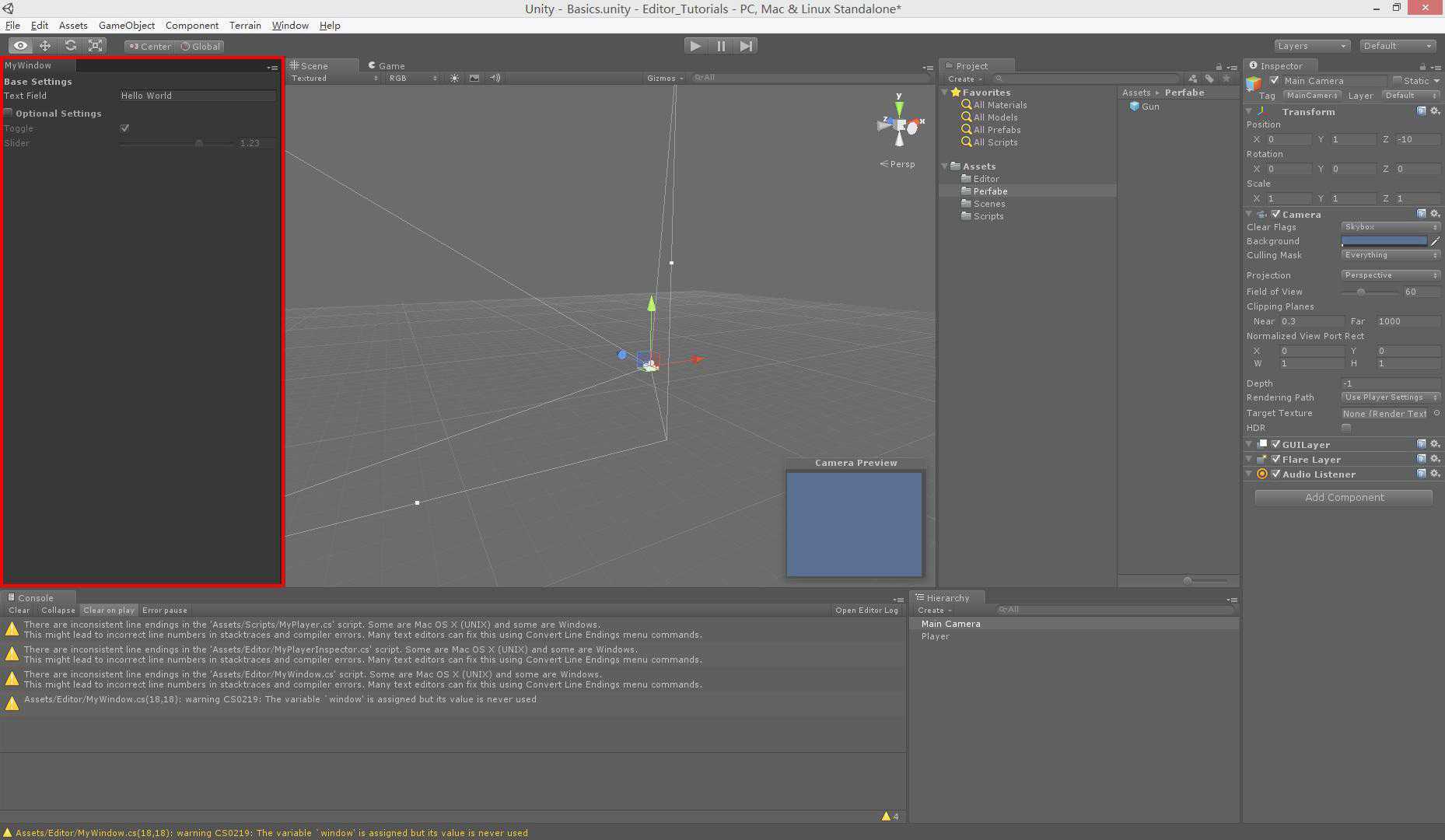Toggle Scene view audio with the speaker icon

point(495,78)
